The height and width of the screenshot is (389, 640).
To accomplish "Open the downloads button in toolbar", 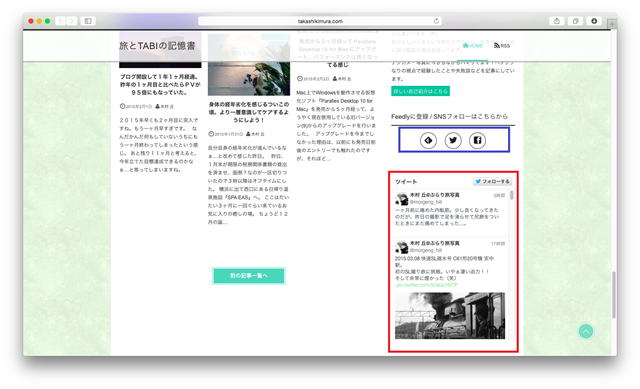I will (x=594, y=21).
